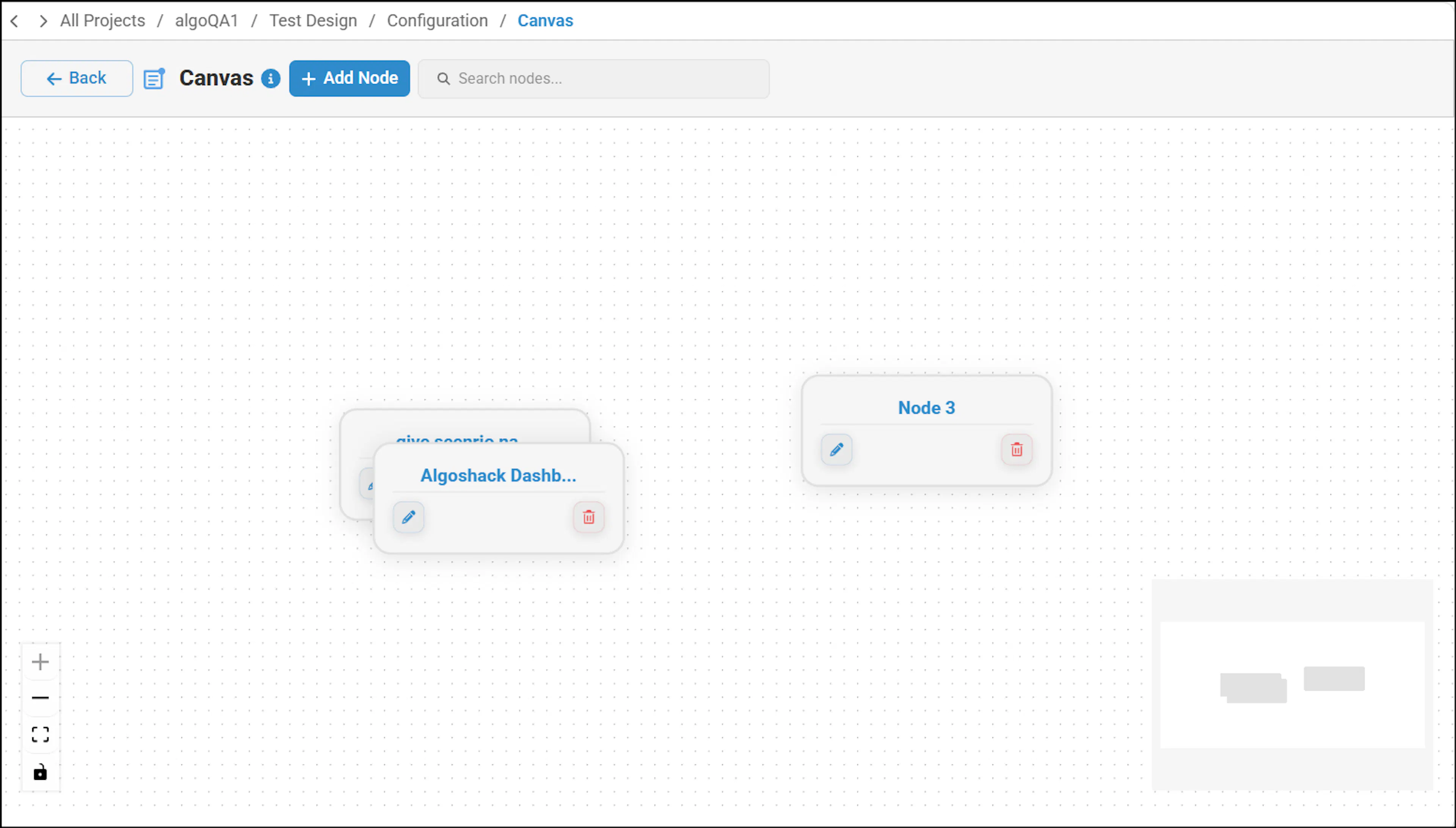This screenshot has height=828, width=1456.
Task: Click the Canvas breadcrumb item
Action: coord(545,20)
